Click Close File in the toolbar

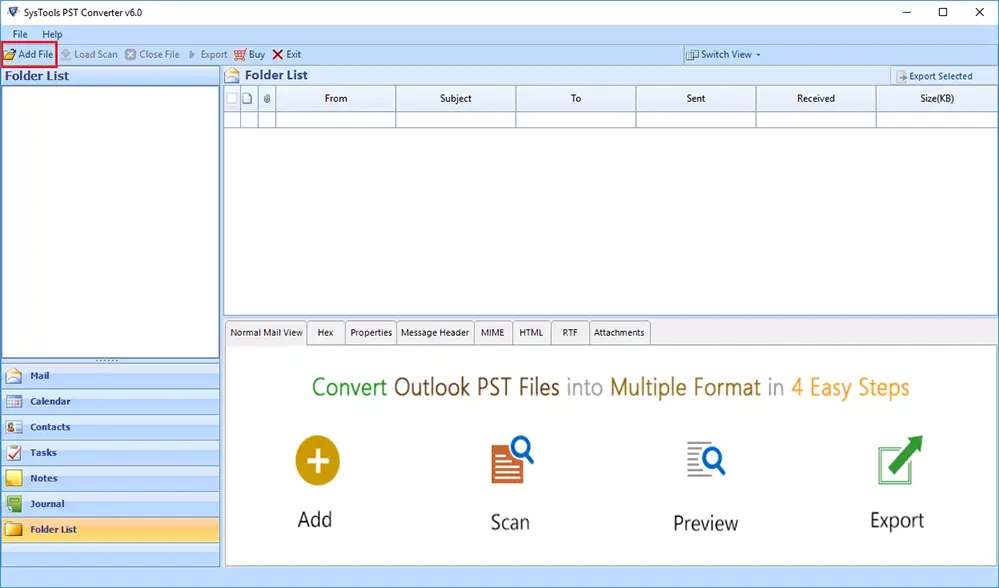click(x=152, y=54)
